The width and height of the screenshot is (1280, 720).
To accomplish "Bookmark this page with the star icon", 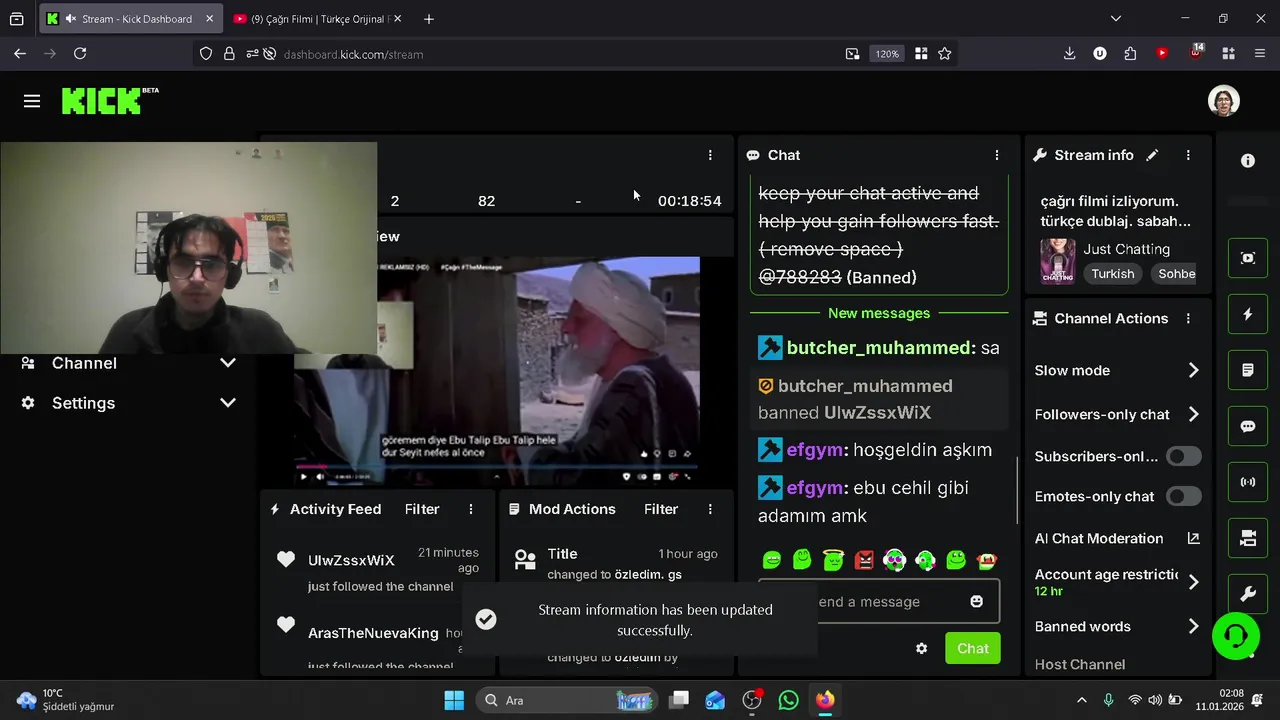I will click(944, 54).
